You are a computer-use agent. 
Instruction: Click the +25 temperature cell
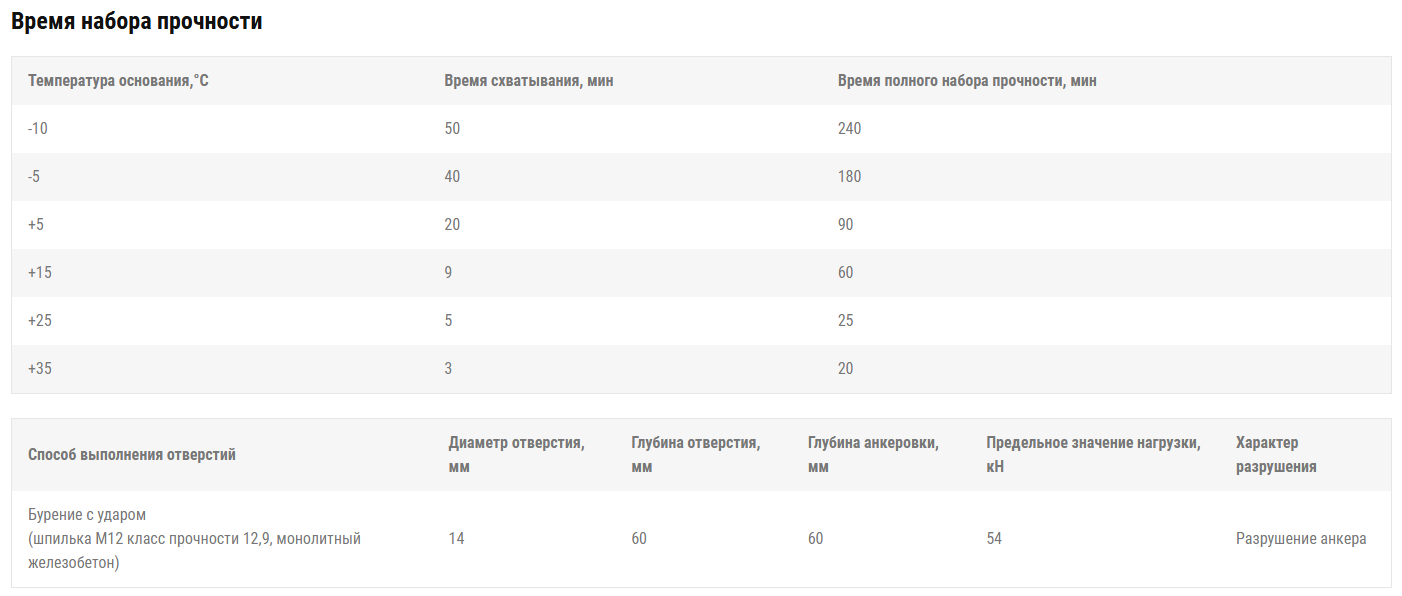40,321
